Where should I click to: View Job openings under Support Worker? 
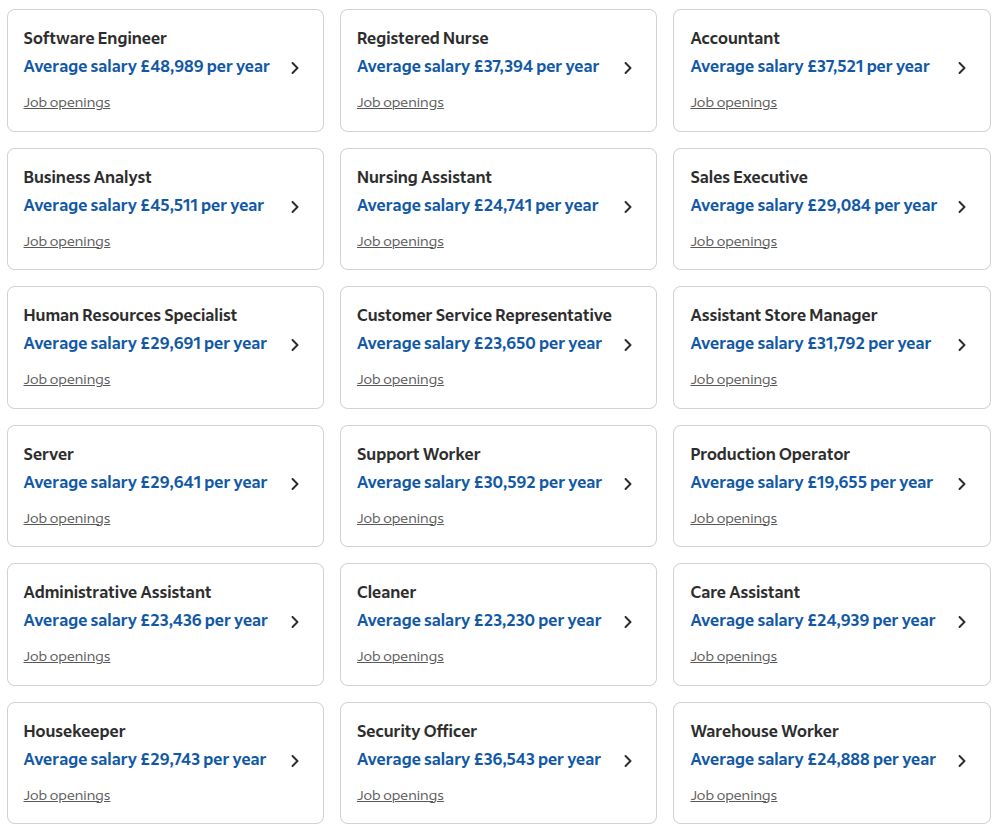pos(400,519)
